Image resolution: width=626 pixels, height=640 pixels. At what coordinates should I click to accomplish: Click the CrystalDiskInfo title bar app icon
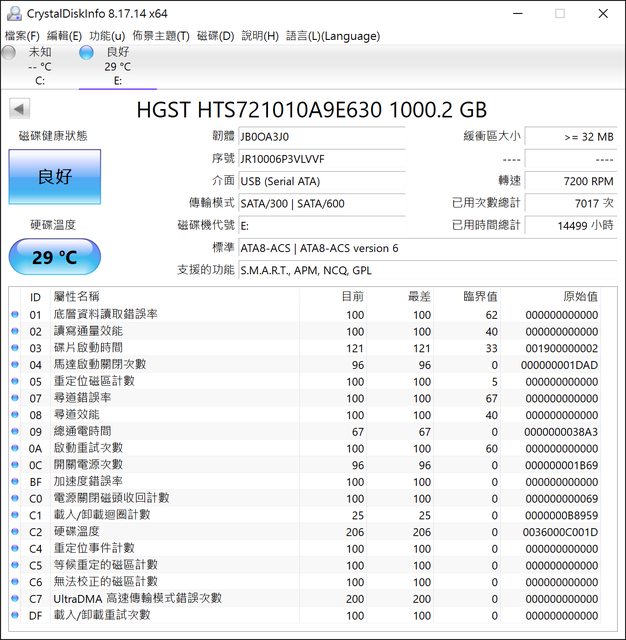coord(13,13)
